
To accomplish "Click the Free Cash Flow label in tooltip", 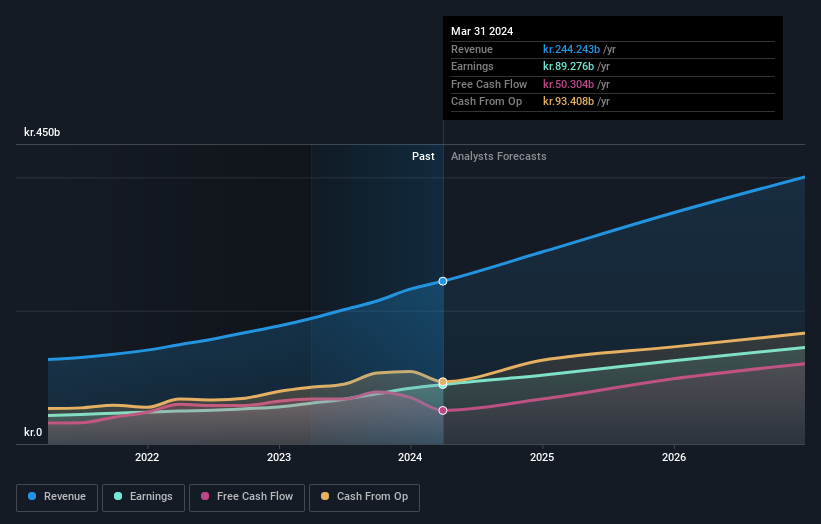I will tap(489, 84).
